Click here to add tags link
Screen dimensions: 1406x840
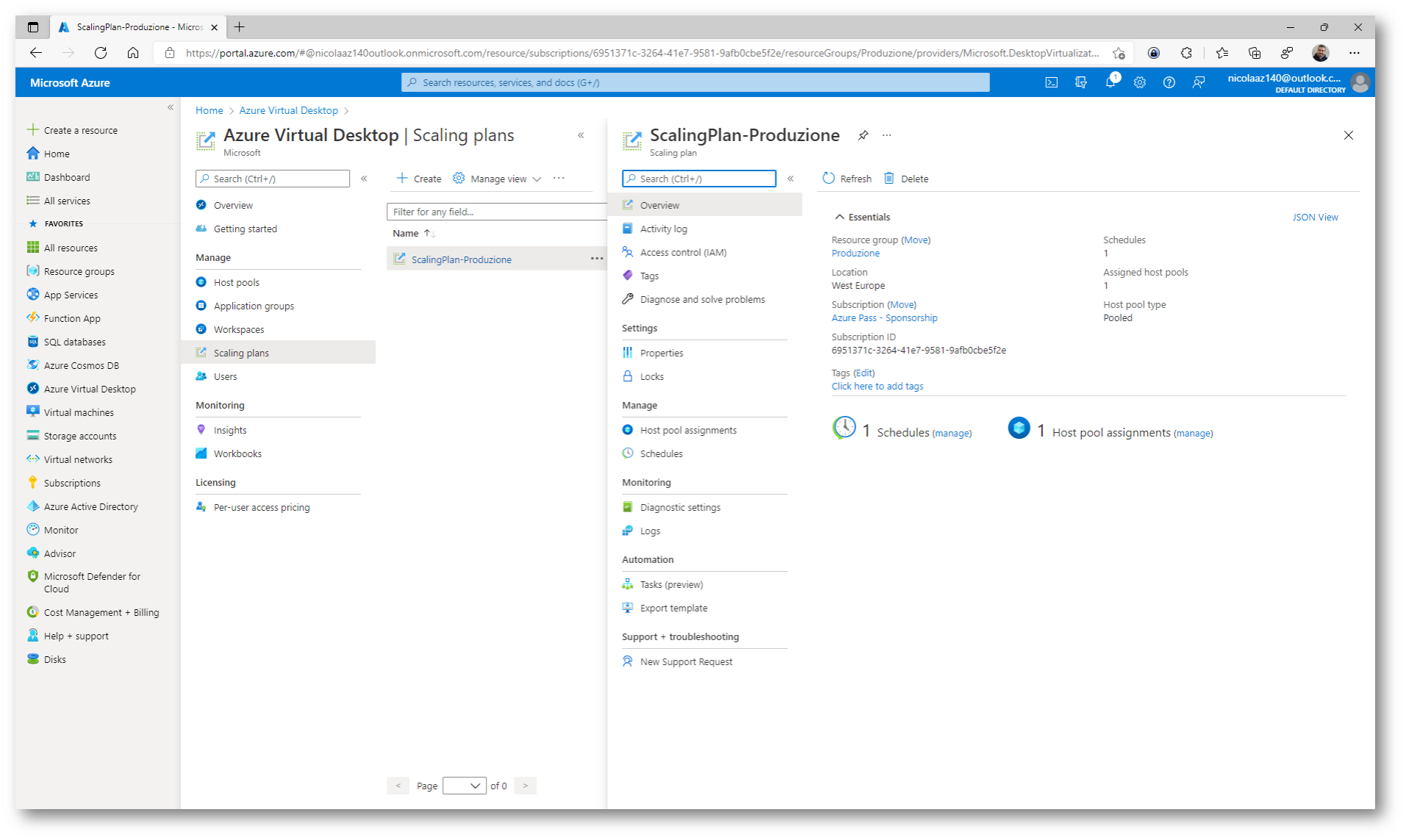877,386
